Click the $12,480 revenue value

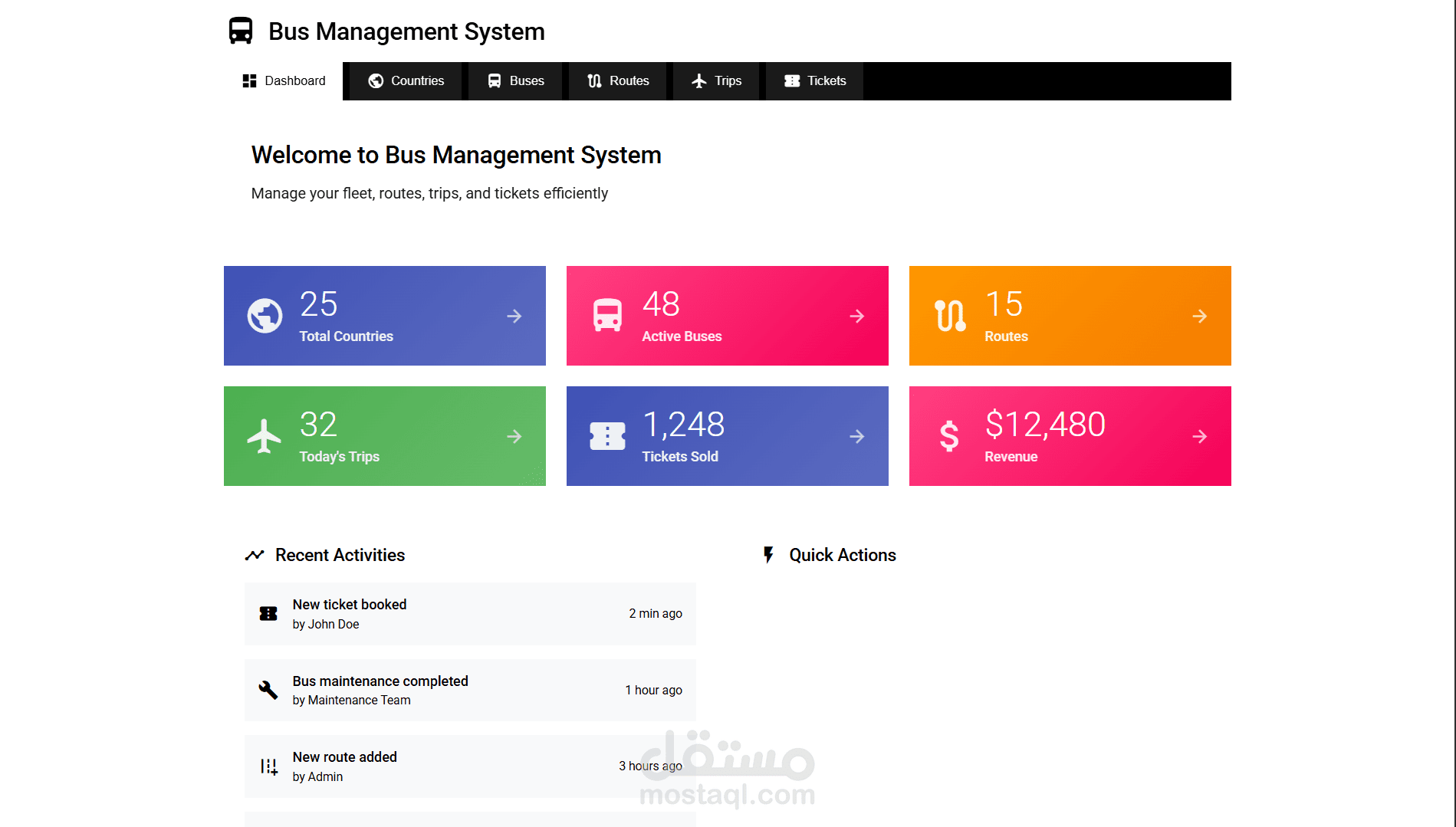(x=1045, y=425)
